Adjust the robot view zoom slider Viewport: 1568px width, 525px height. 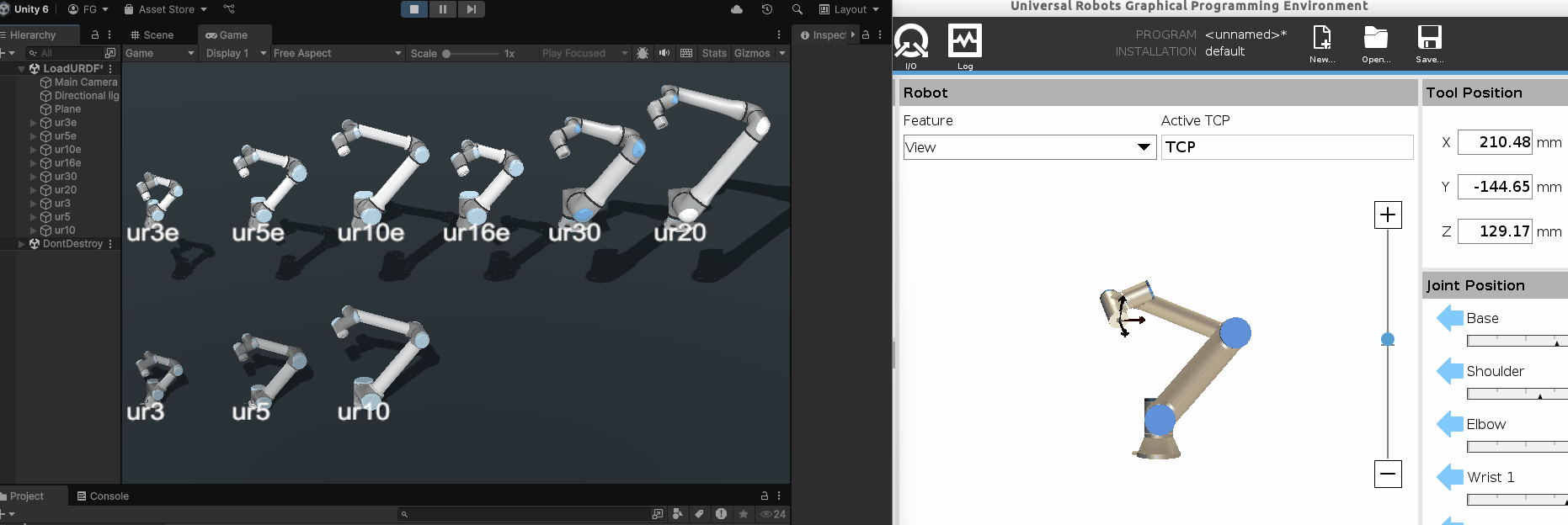[1388, 340]
